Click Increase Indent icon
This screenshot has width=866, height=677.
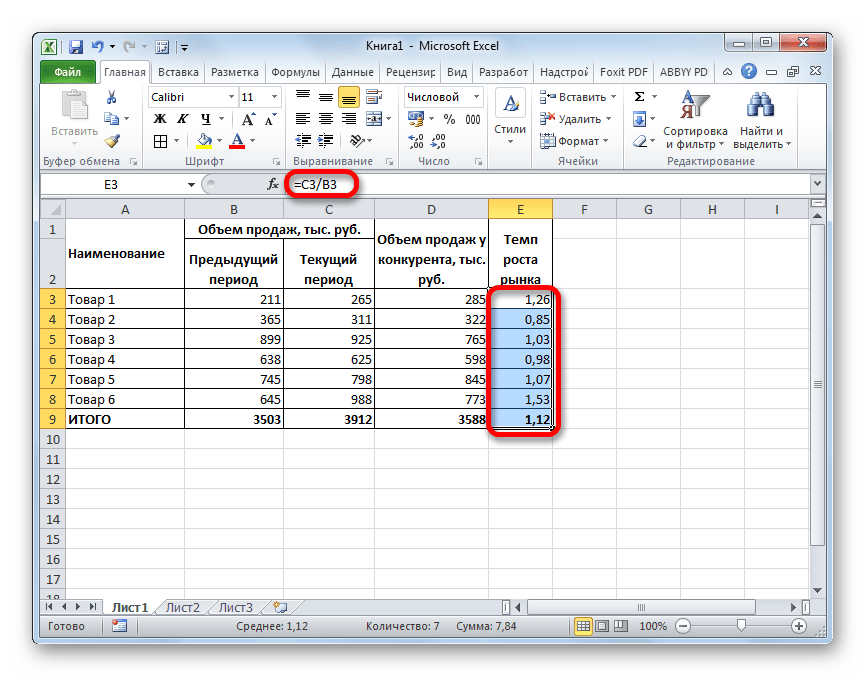point(326,141)
